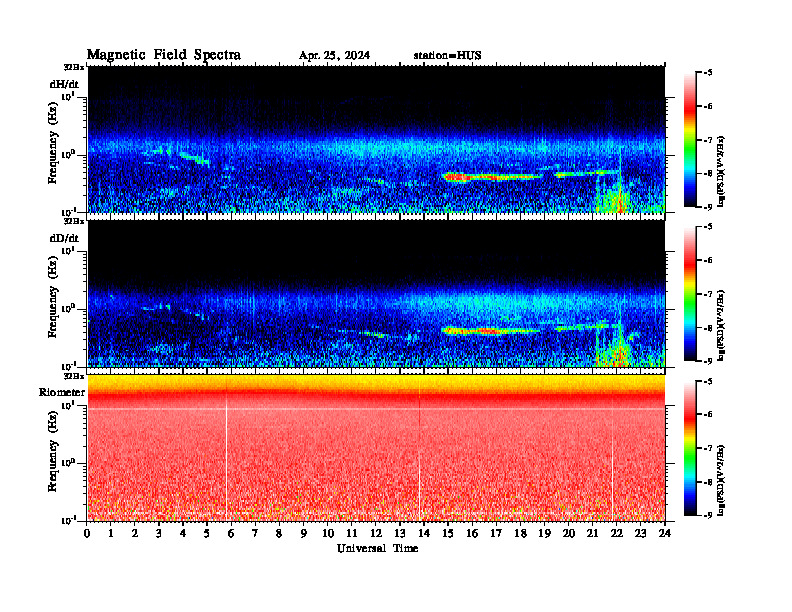Click hour 15 on the time axis
The width and height of the screenshot is (792, 612).
[448, 534]
